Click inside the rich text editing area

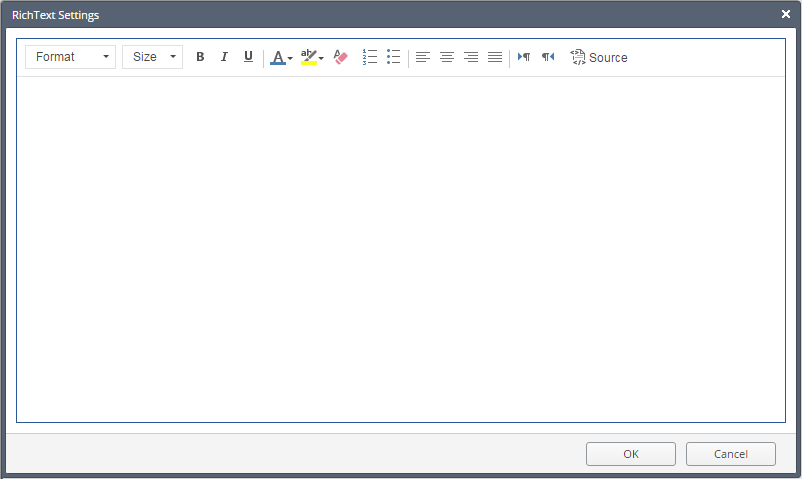point(400,248)
